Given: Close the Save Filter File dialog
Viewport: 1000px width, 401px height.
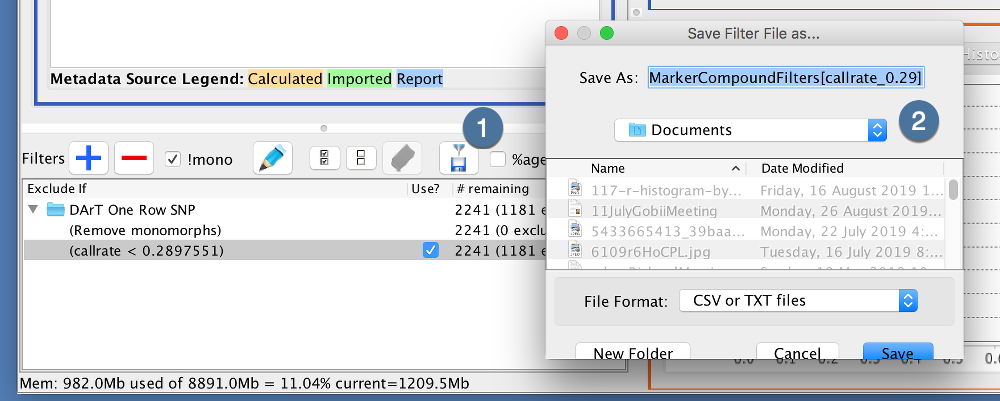Looking at the screenshot, I should point(561,33).
